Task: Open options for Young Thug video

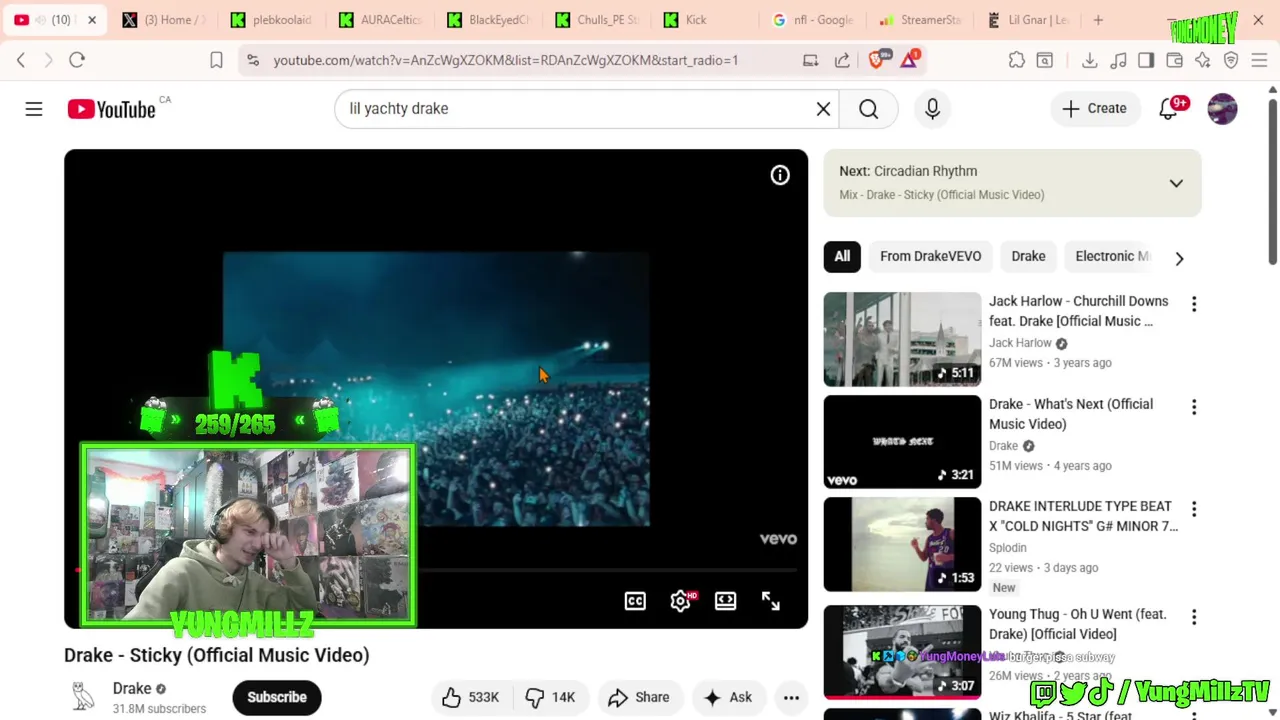Action: [1193, 617]
